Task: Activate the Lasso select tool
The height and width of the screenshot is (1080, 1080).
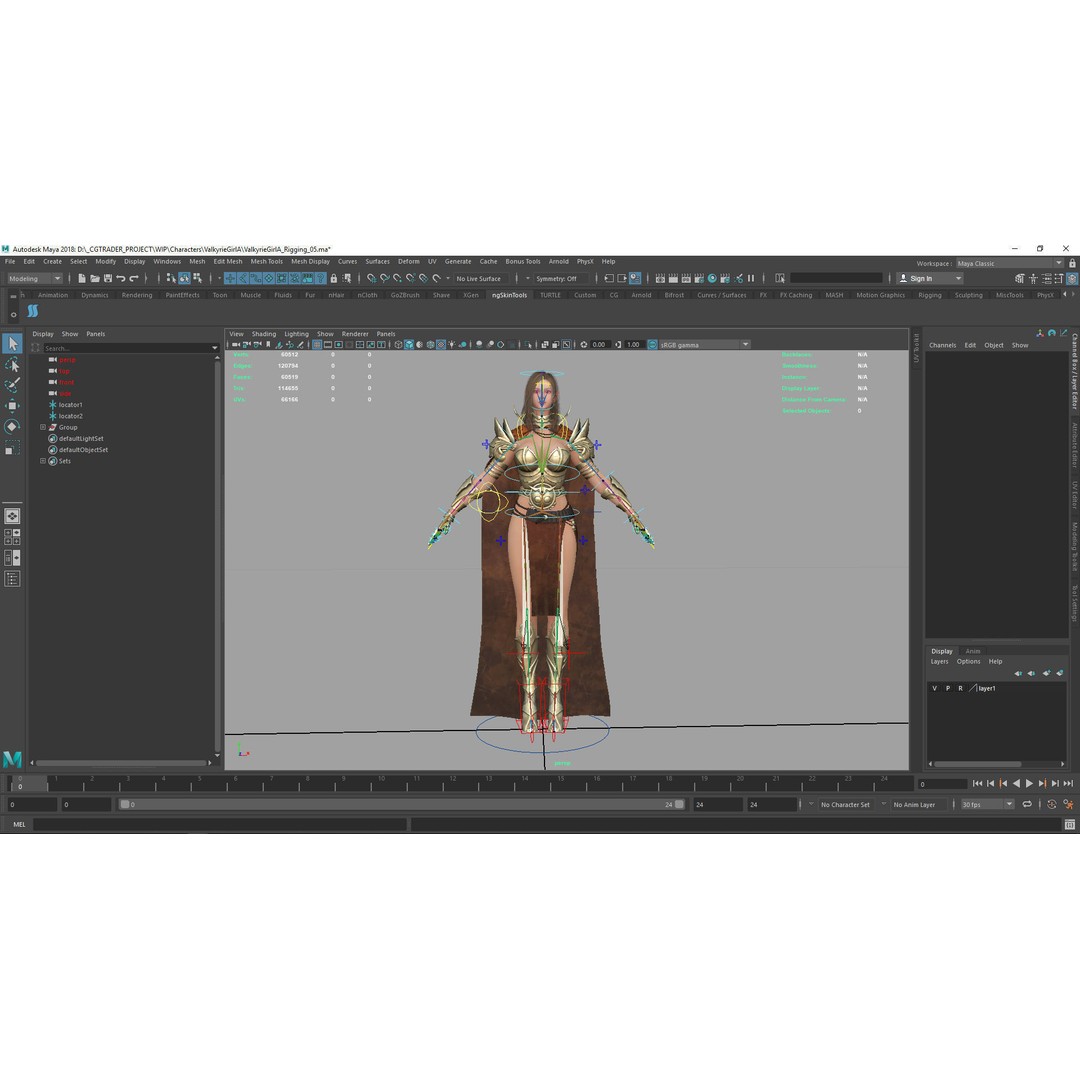Action: pos(12,364)
